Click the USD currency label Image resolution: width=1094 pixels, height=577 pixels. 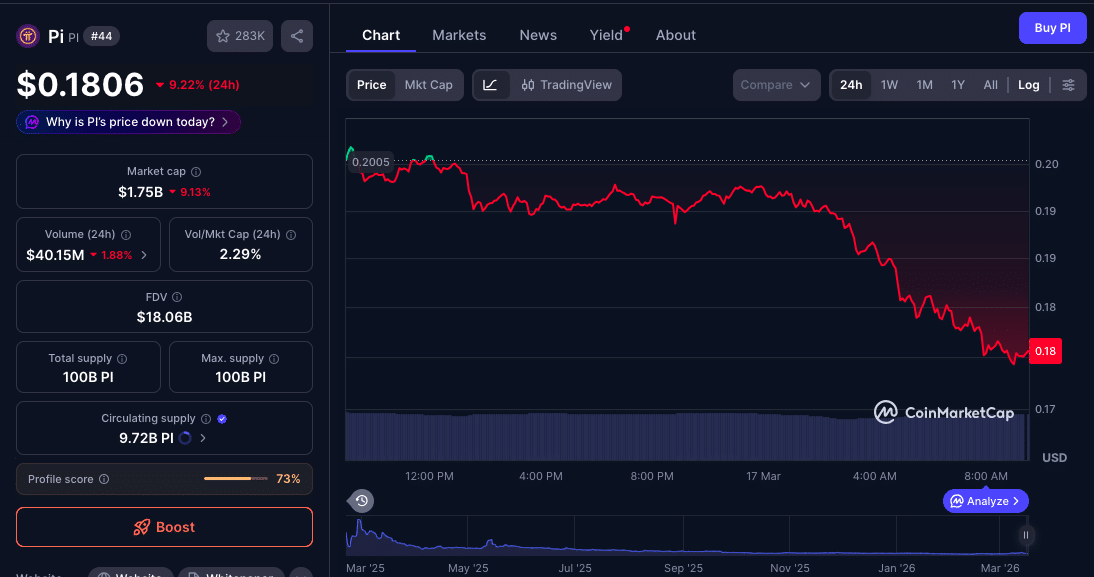tap(1054, 458)
